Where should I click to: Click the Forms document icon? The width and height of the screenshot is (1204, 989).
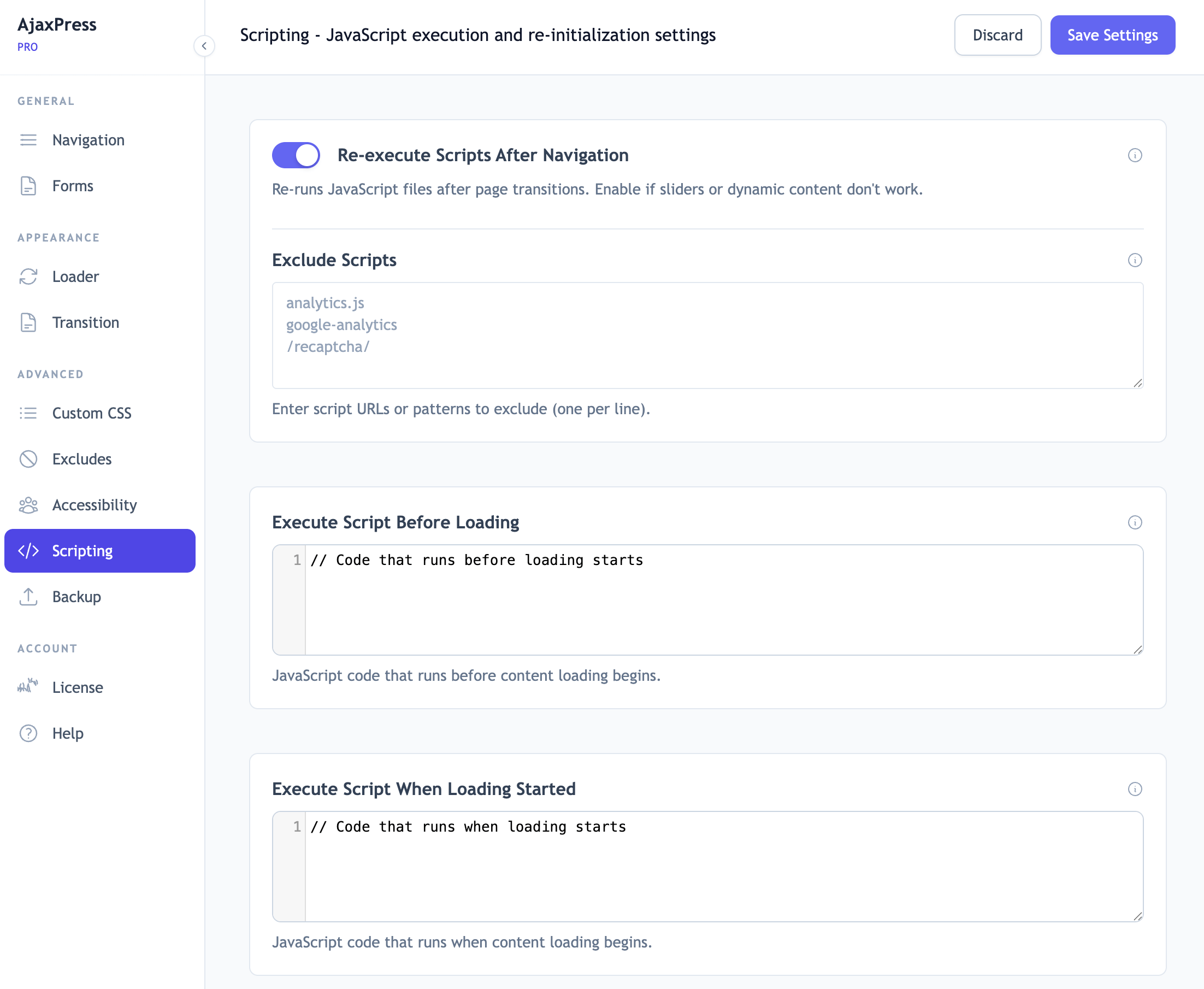point(28,186)
